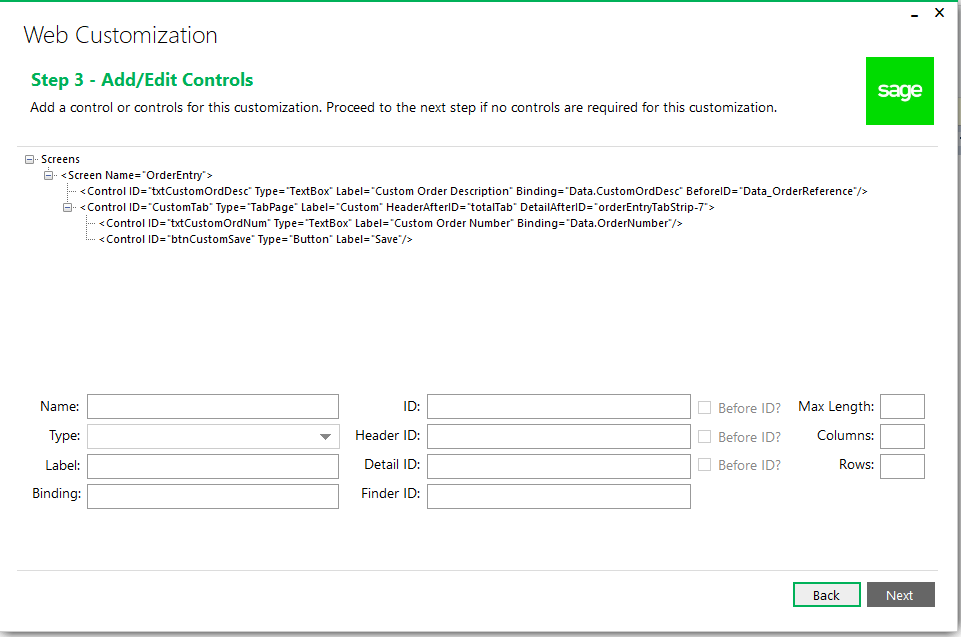Select the CustomTab TabPage tree item
Screen dimensions: 961x637
click(397, 207)
